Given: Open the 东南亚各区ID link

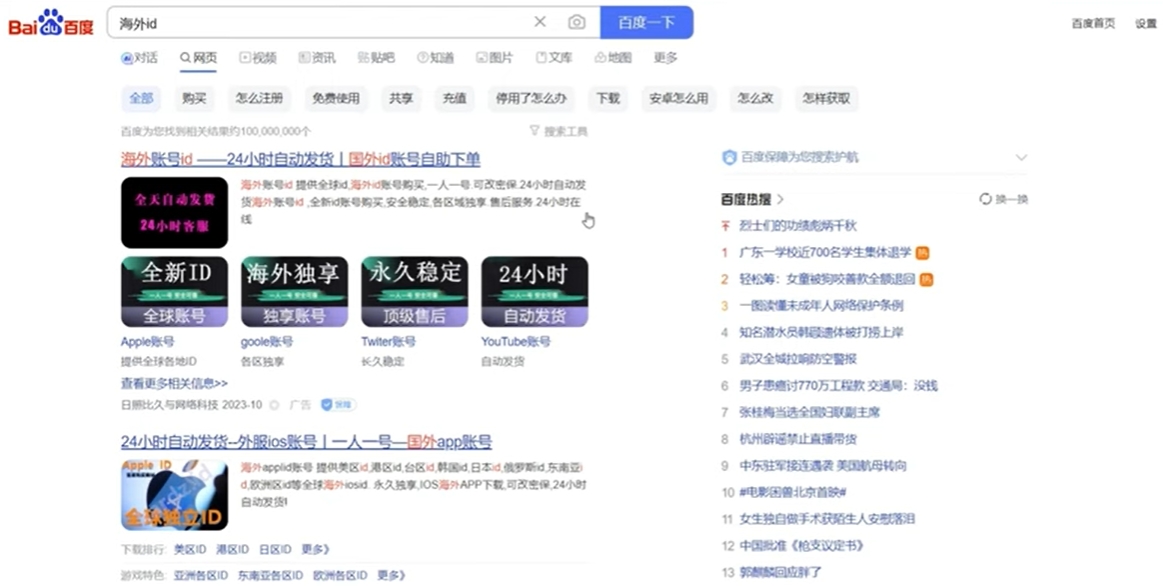Looking at the screenshot, I should click(x=271, y=576).
